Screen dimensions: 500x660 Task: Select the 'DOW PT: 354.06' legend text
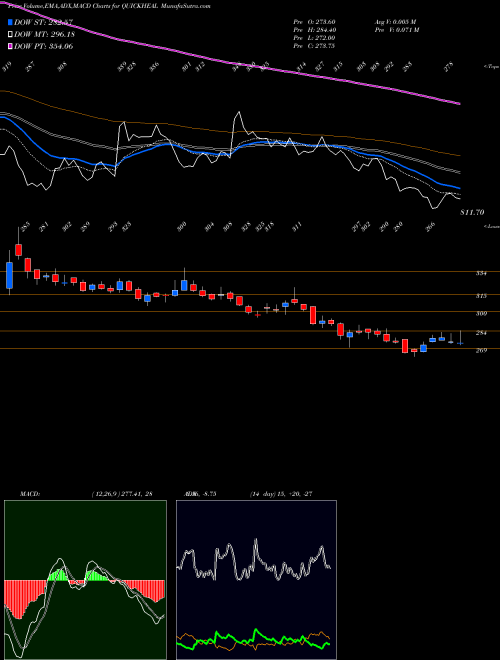tap(43, 46)
